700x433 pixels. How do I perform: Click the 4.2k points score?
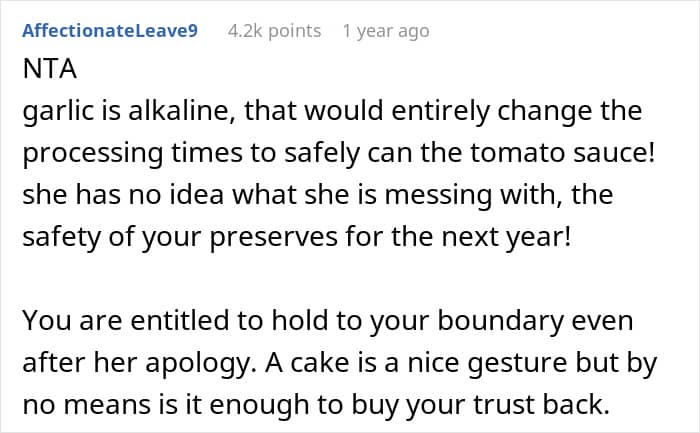274,31
